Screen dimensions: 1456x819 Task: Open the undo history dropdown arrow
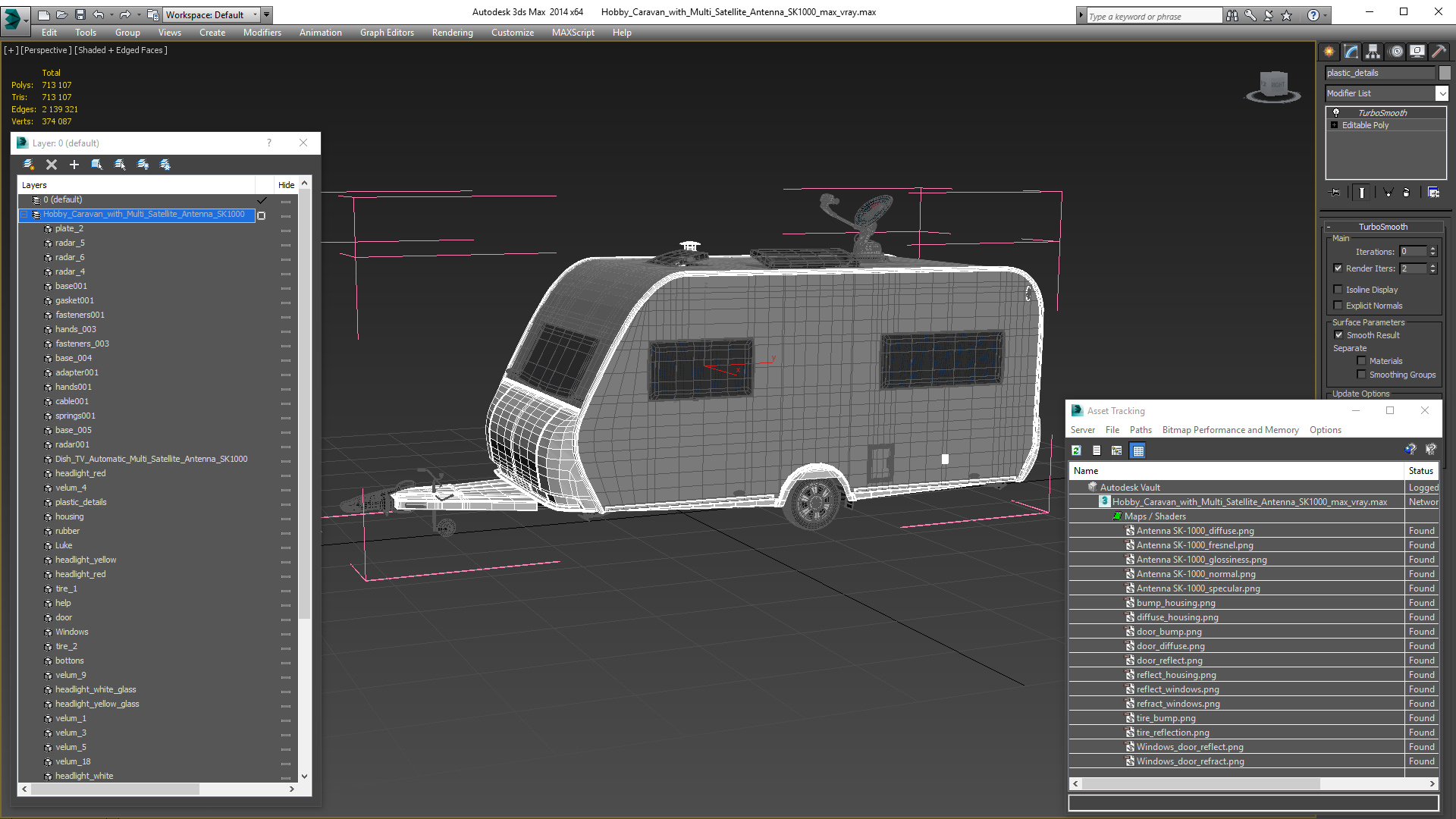pos(111,14)
